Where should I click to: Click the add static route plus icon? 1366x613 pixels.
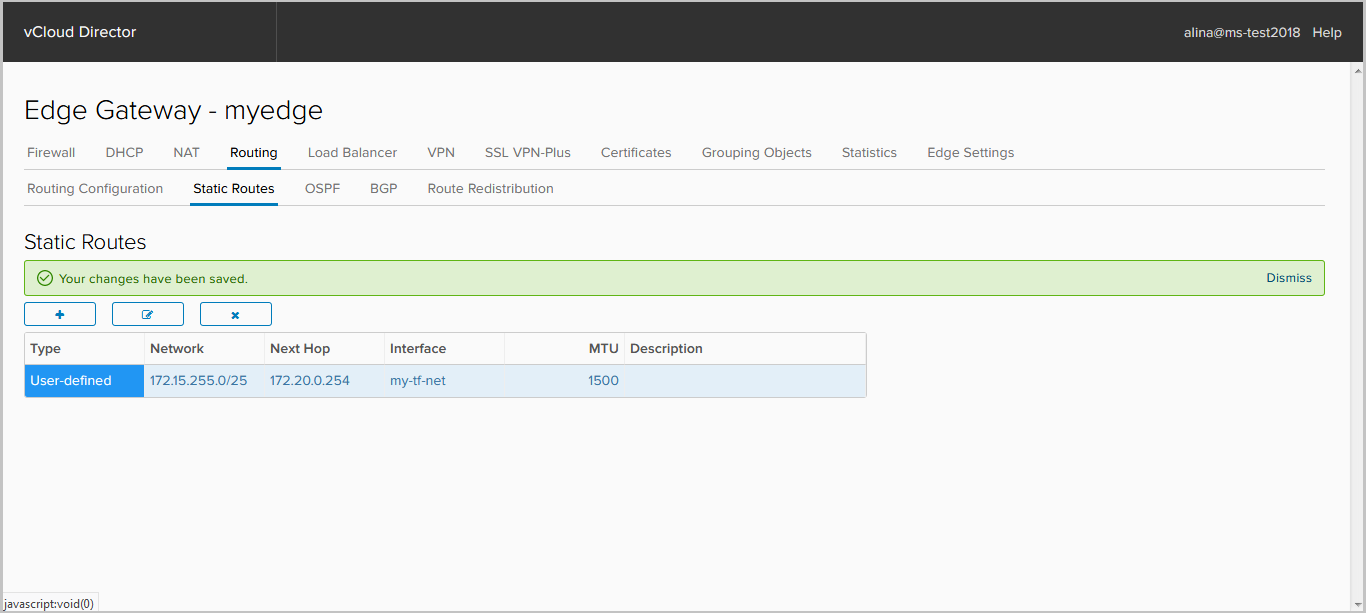coord(60,314)
